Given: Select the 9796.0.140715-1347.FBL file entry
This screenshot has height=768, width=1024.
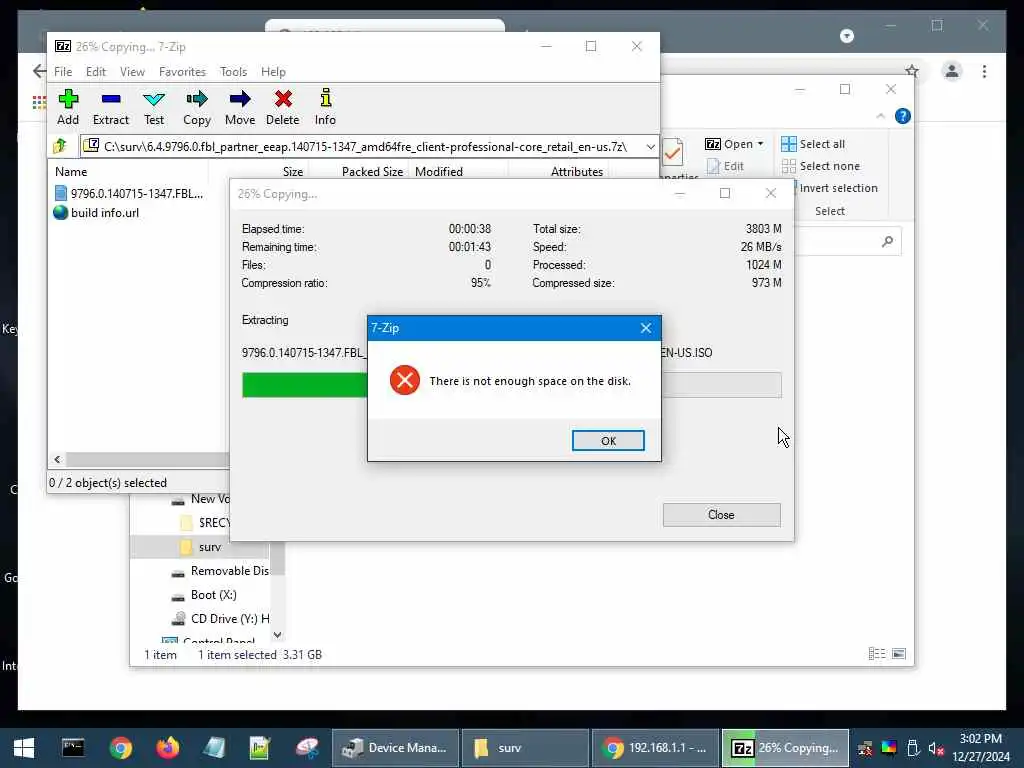Looking at the screenshot, I should [x=129, y=193].
